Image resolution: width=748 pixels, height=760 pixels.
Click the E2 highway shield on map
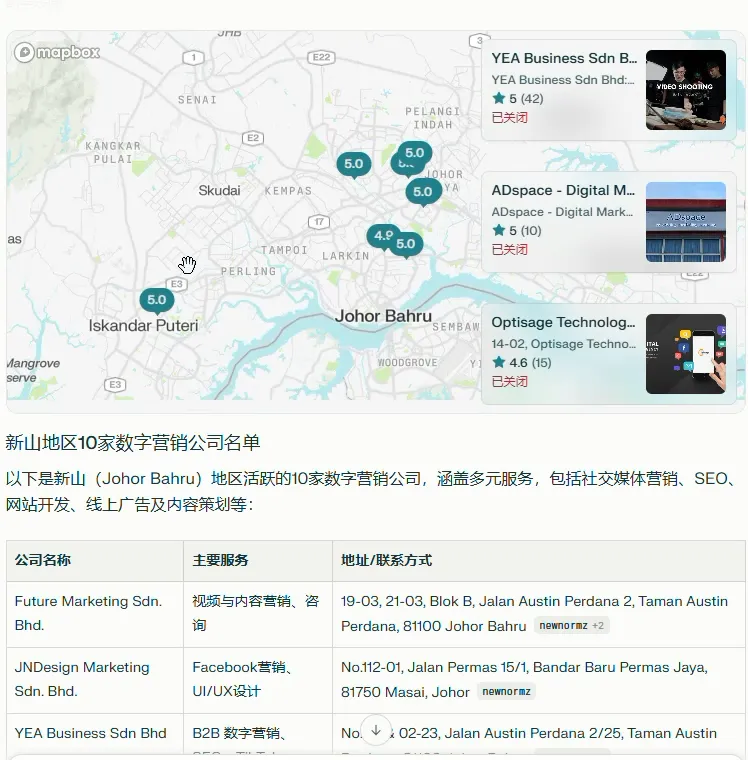(253, 138)
